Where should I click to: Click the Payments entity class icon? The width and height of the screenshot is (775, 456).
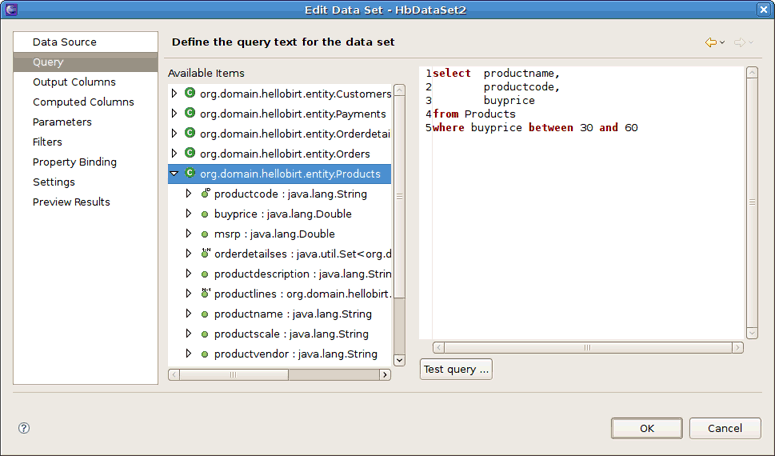pos(190,113)
